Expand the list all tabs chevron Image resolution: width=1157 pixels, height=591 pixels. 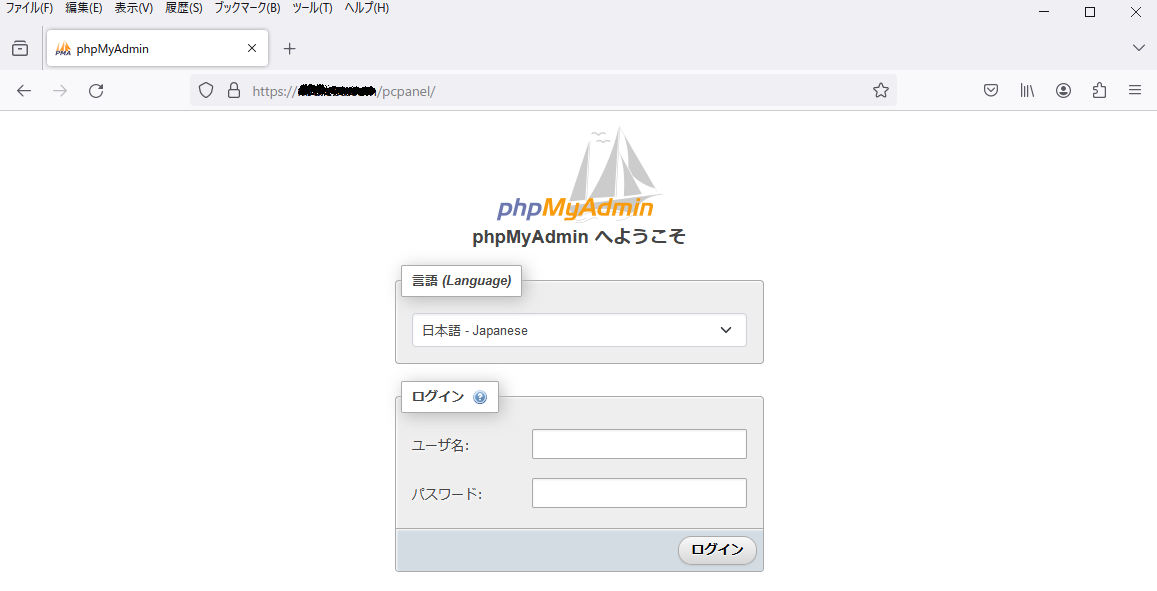coord(1138,48)
